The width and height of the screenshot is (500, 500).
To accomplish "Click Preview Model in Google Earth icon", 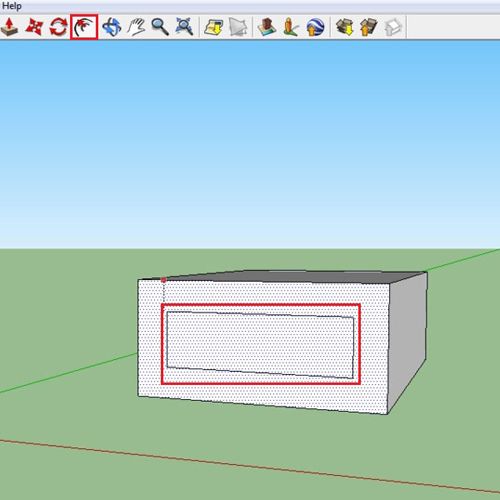I will pyautogui.click(x=315, y=27).
